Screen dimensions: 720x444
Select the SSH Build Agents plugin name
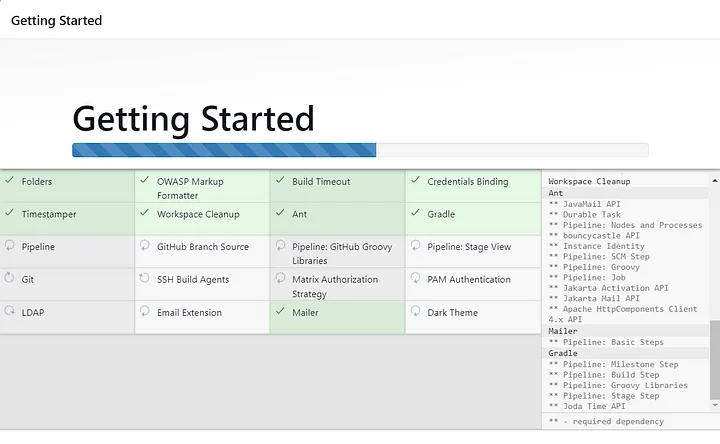[193, 280]
